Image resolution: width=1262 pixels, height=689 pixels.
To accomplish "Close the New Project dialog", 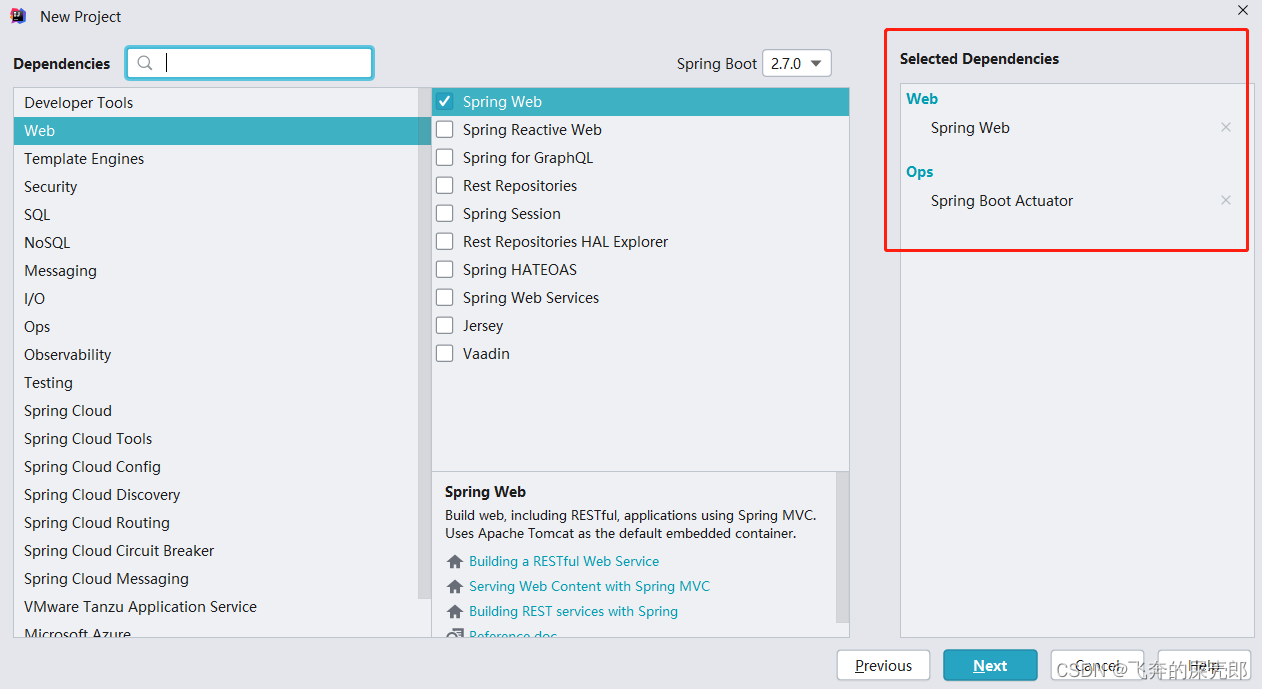I will pos(1243,10).
